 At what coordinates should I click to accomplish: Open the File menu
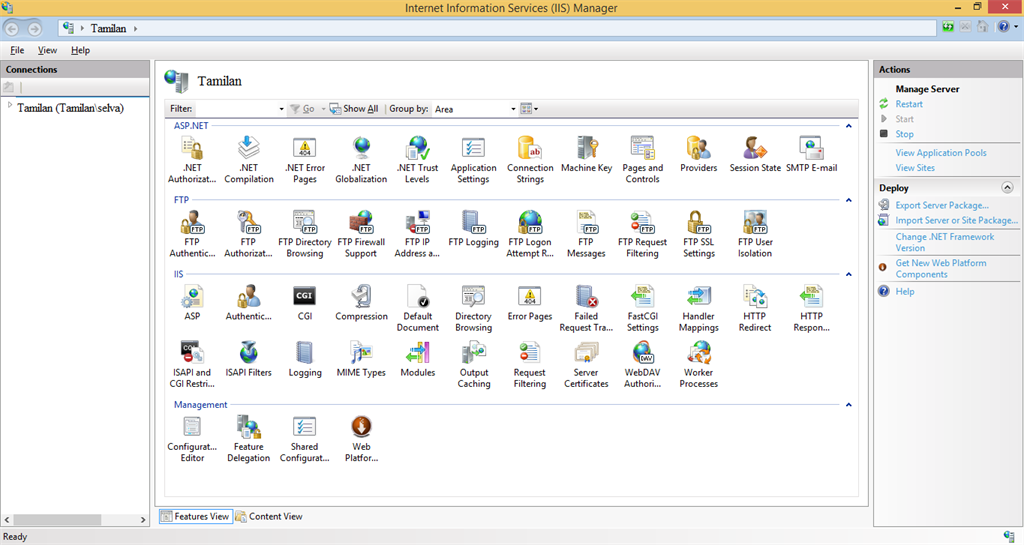click(17, 50)
